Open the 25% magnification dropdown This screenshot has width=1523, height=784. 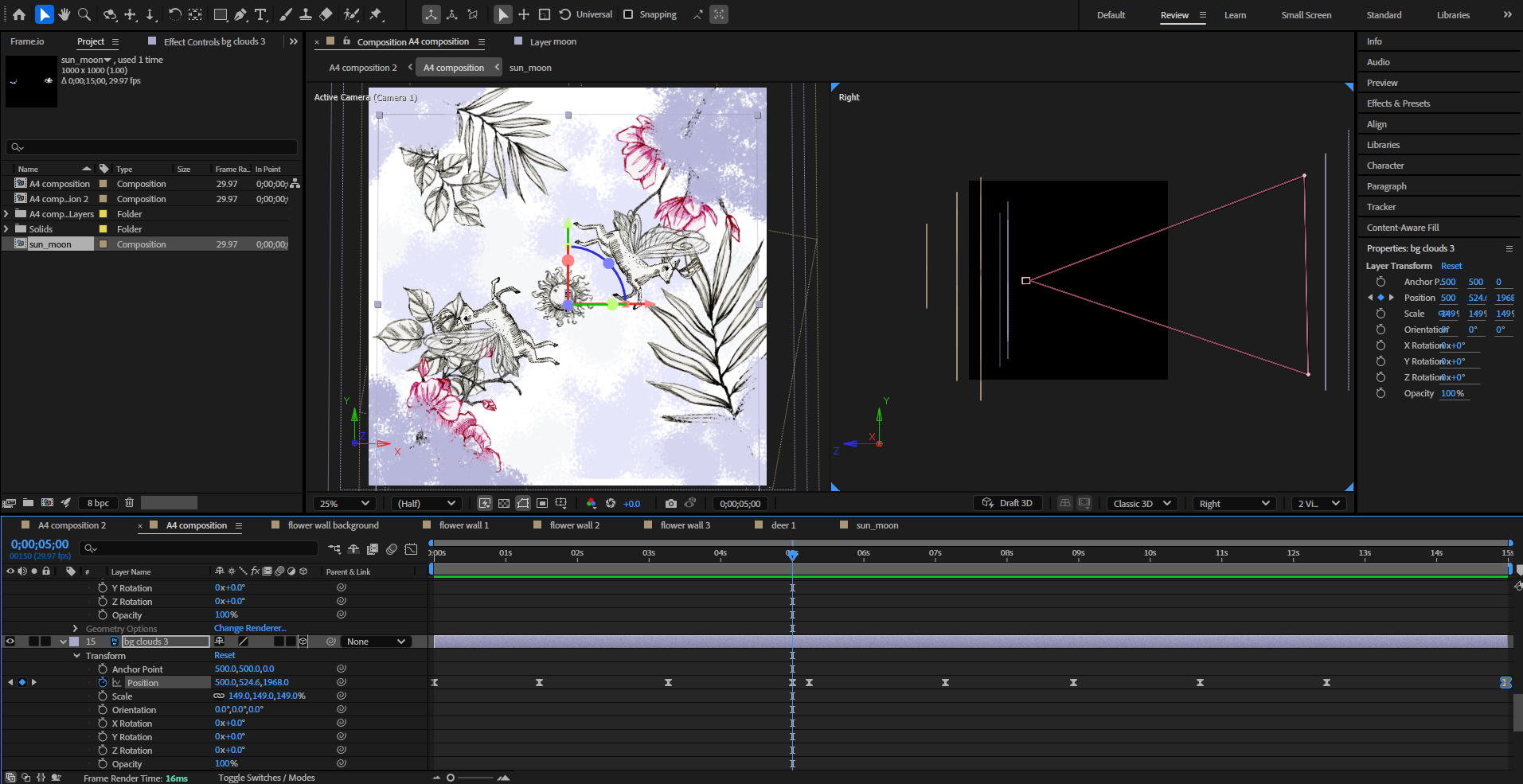344,503
